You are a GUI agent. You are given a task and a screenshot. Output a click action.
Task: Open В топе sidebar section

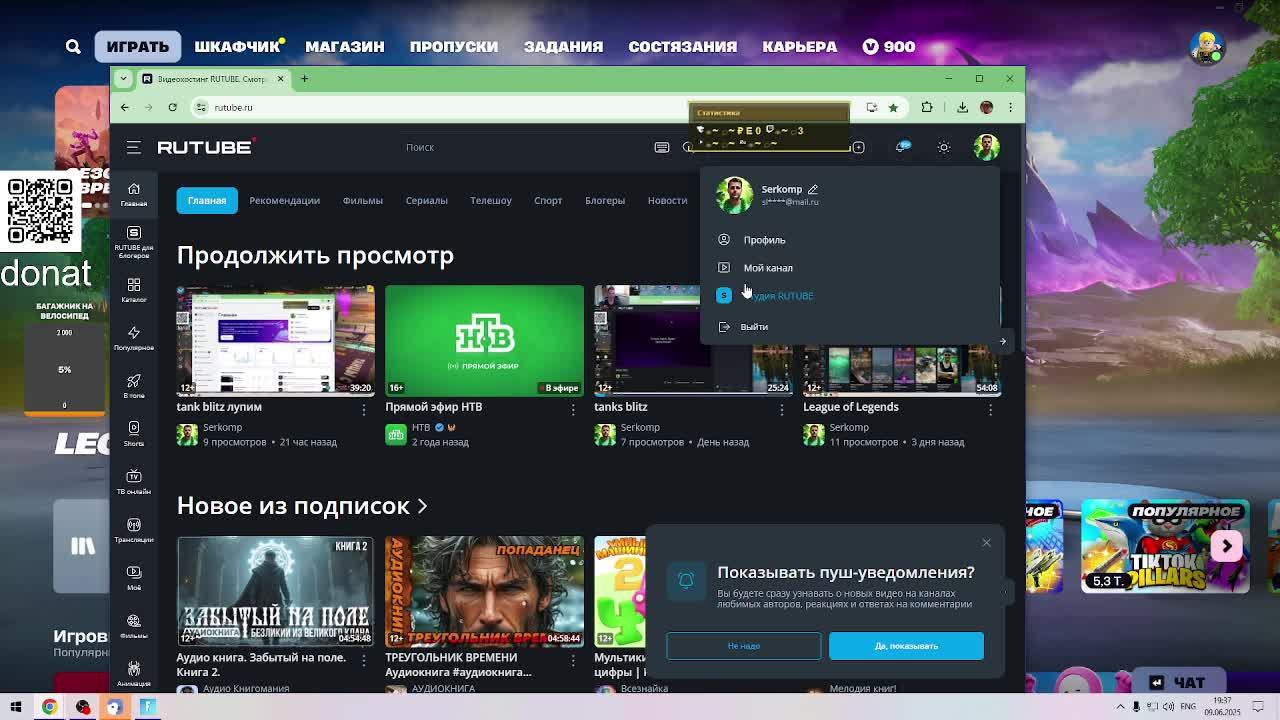coord(133,386)
